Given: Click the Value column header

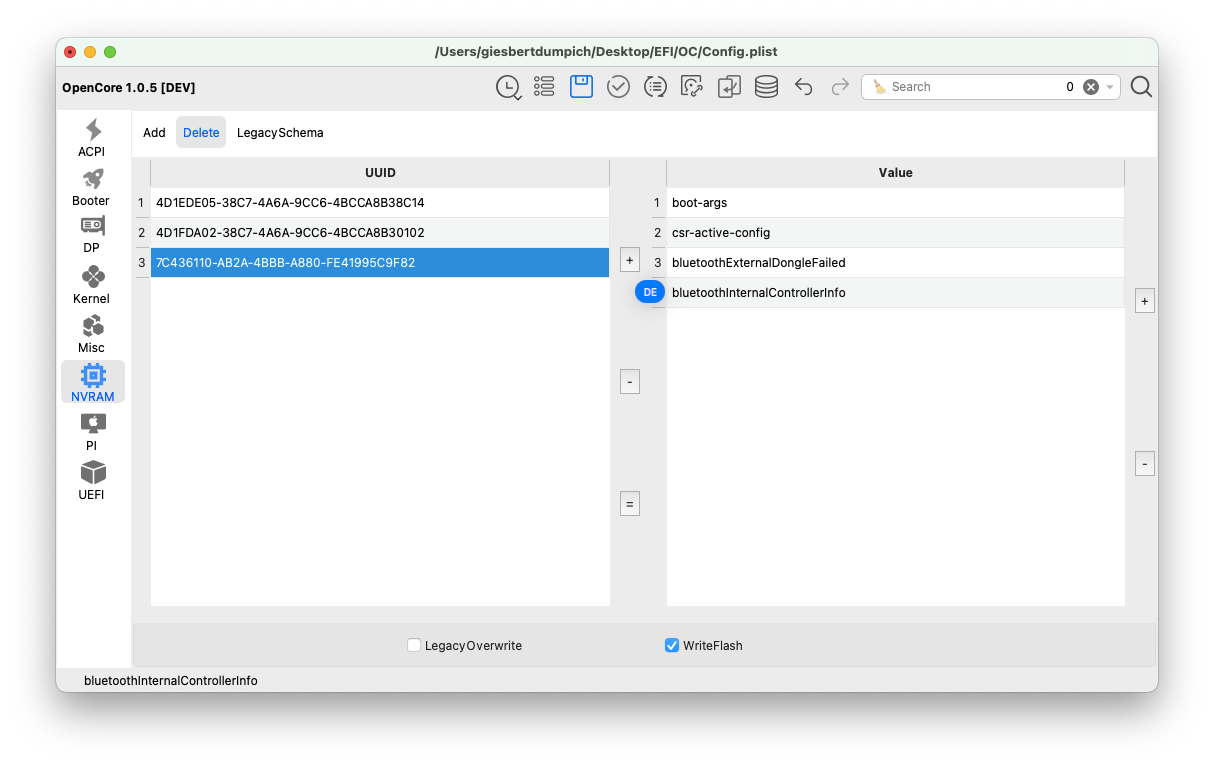Looking at the screenshot, I should [x=895, y=173].
